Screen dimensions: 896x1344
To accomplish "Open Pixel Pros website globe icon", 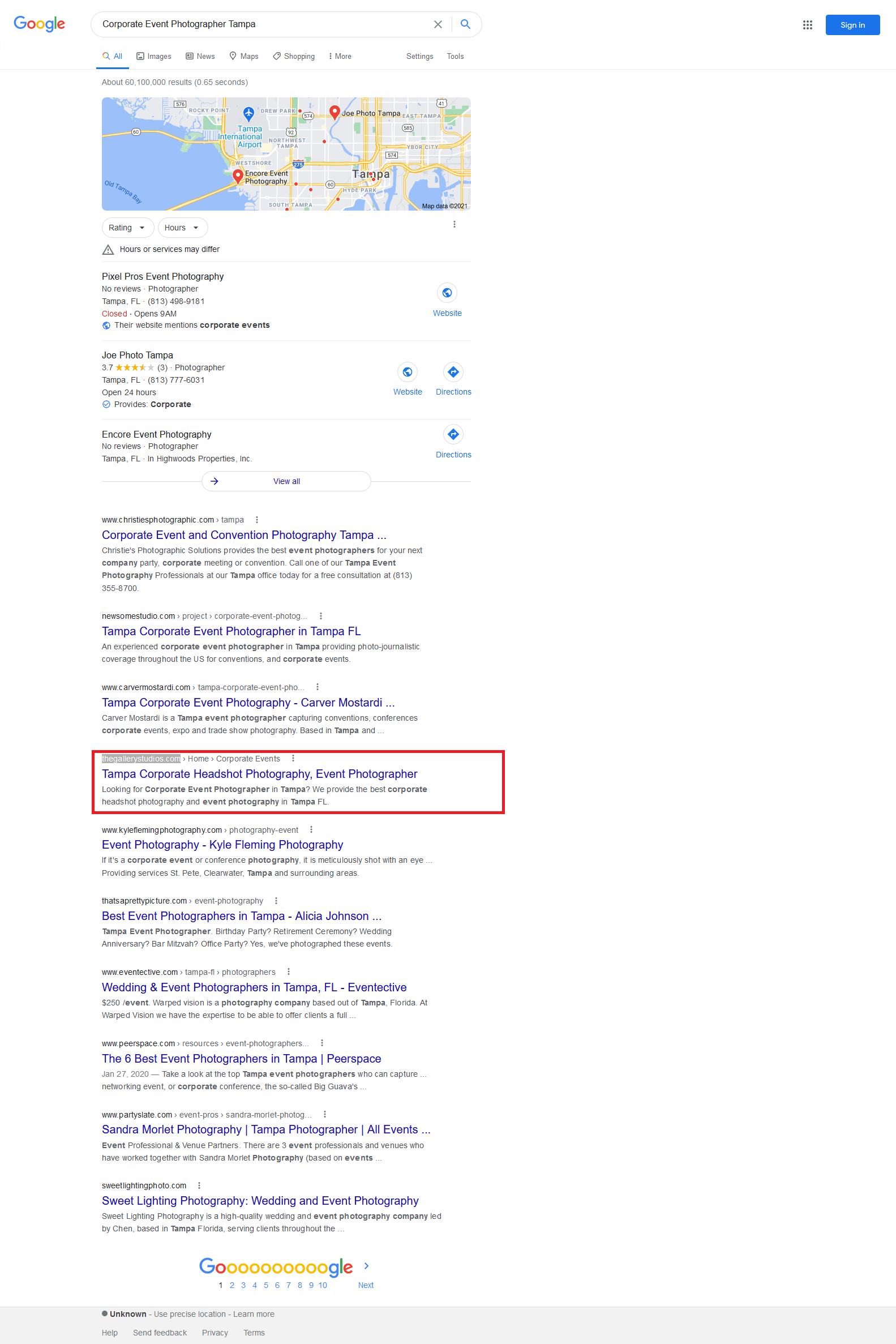I will point(447,293).
